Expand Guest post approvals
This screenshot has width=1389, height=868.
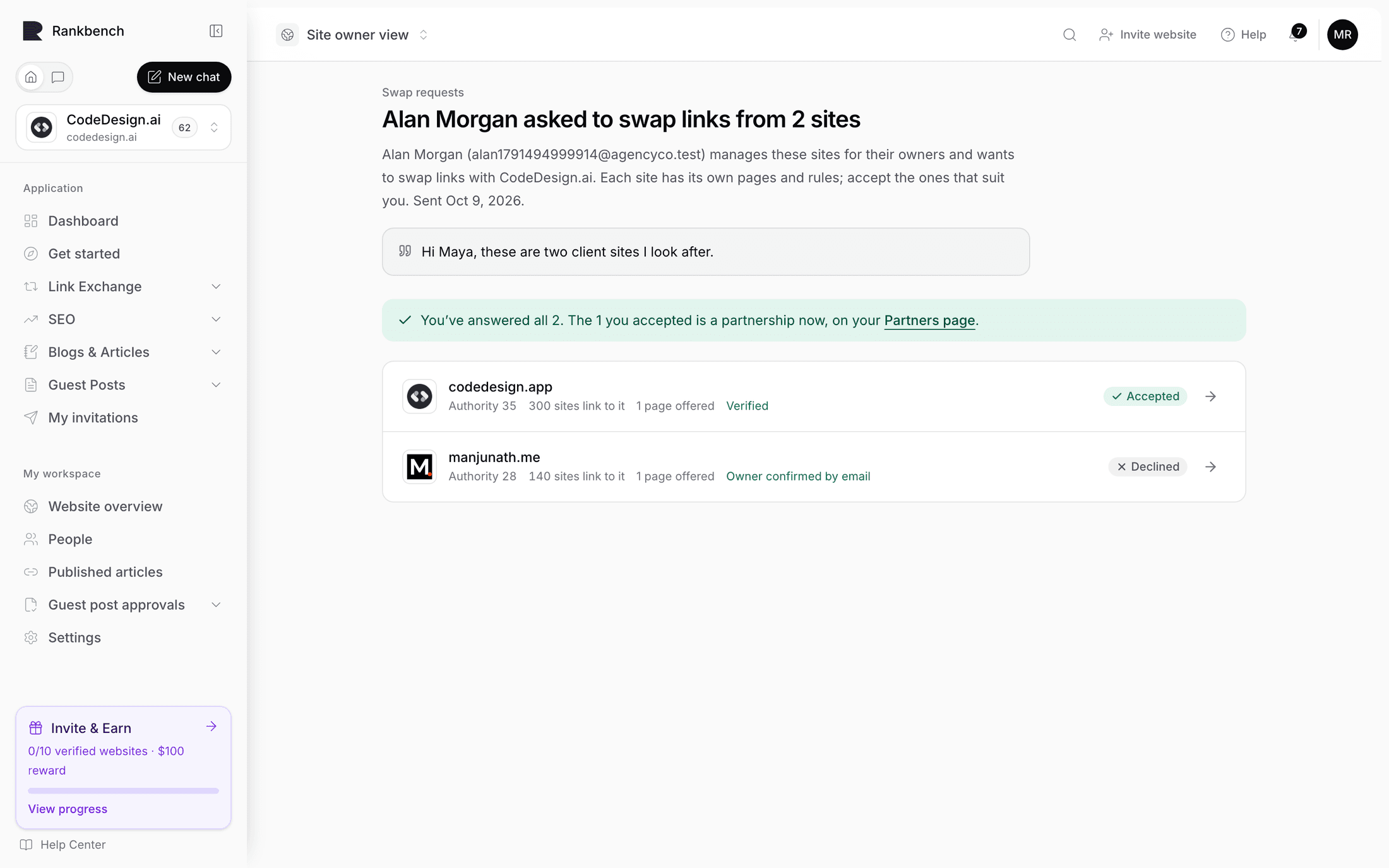123,605
